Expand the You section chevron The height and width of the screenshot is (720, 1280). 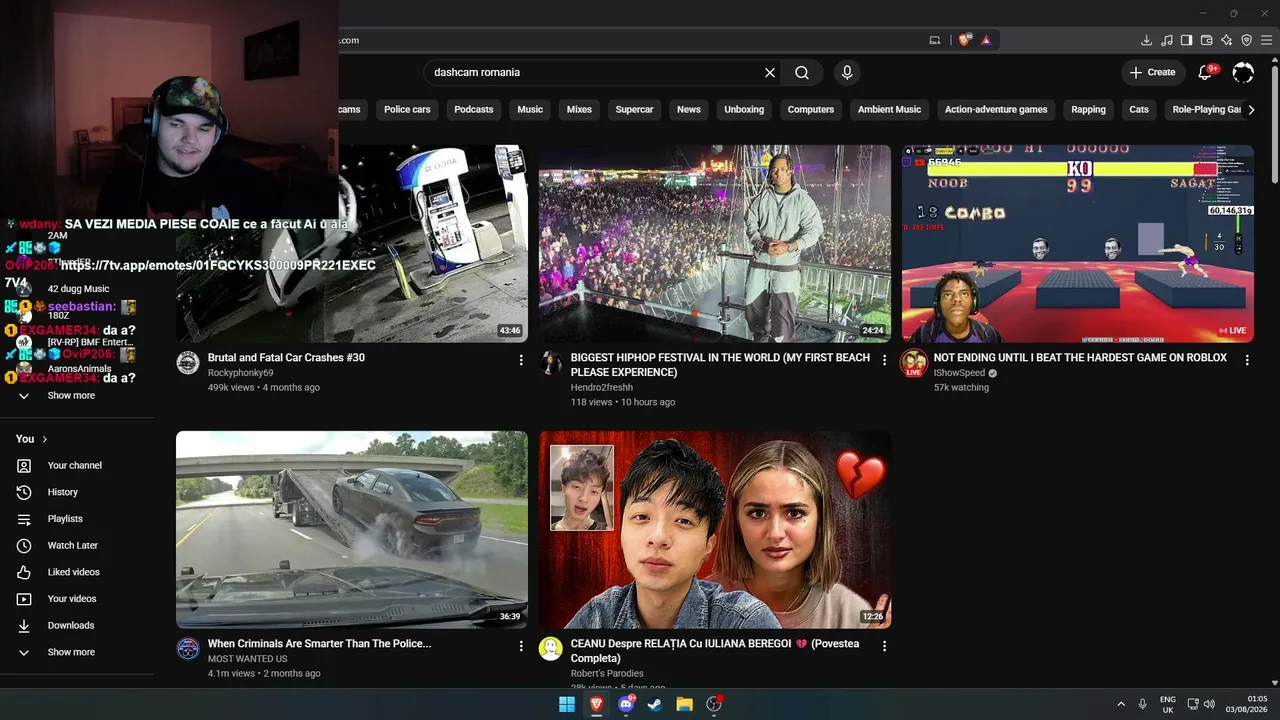click(45, 439)
